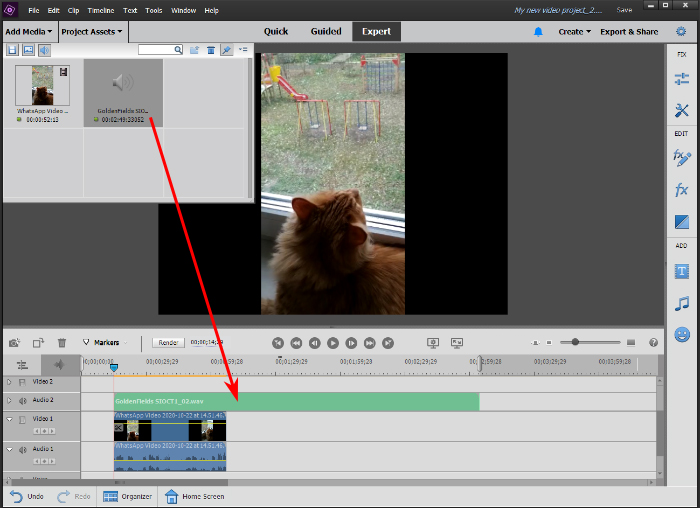Open the Project Assets panel options menu
Screen dimensions: 700x508
[x=243, y=50]
